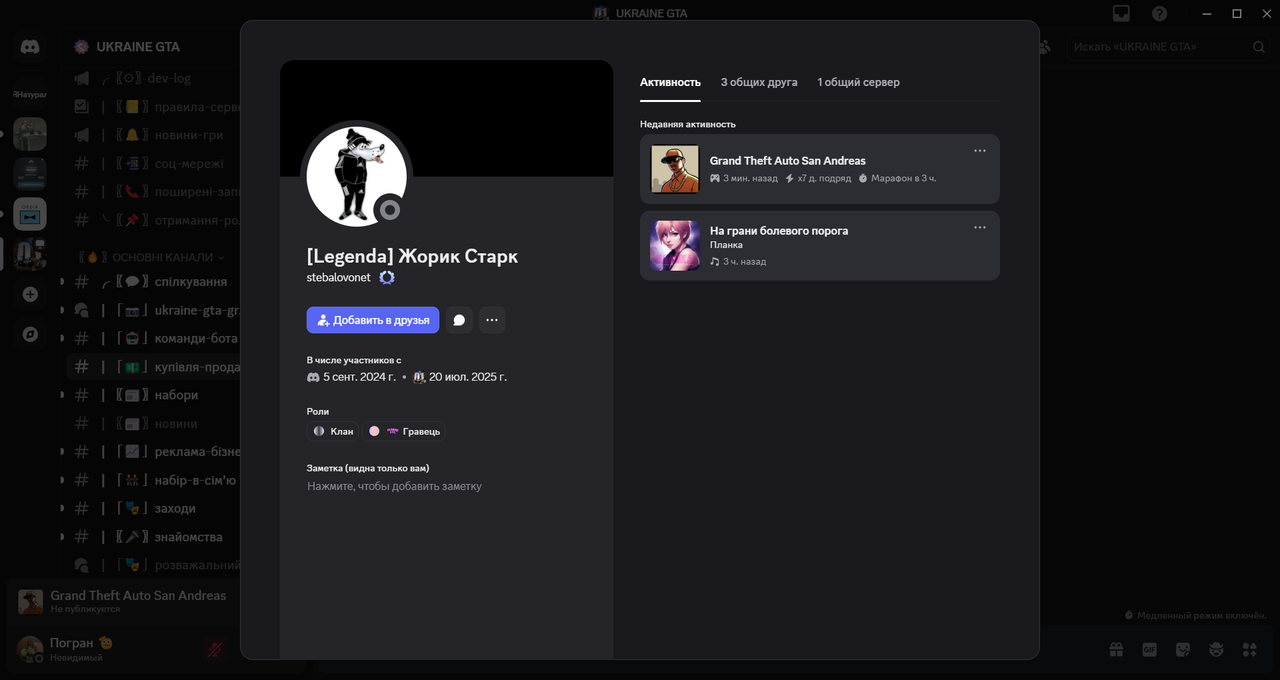
Task: Click the note field Нажмите, чтобы добавить заметку
Action: tap(446, 486)
